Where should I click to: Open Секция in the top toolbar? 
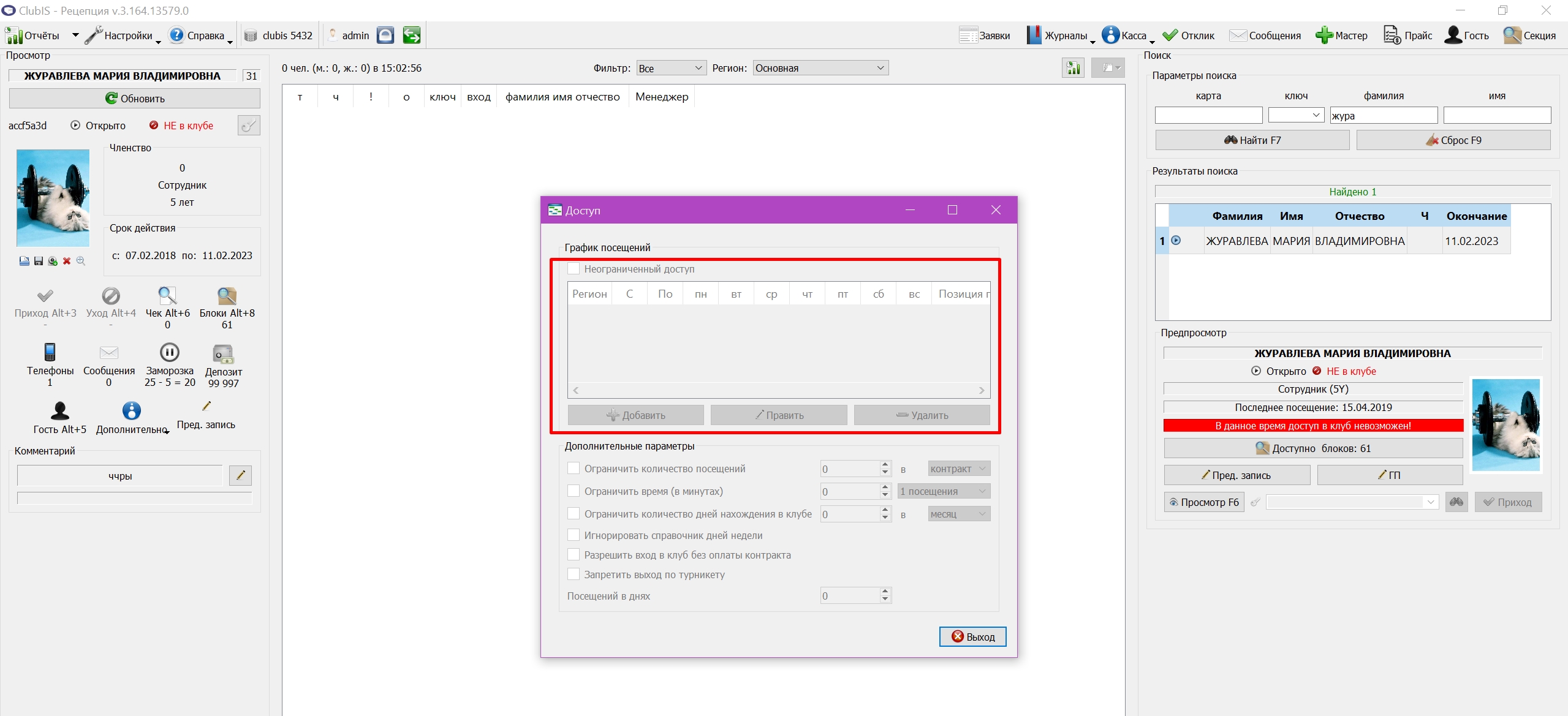(1529, 36)
